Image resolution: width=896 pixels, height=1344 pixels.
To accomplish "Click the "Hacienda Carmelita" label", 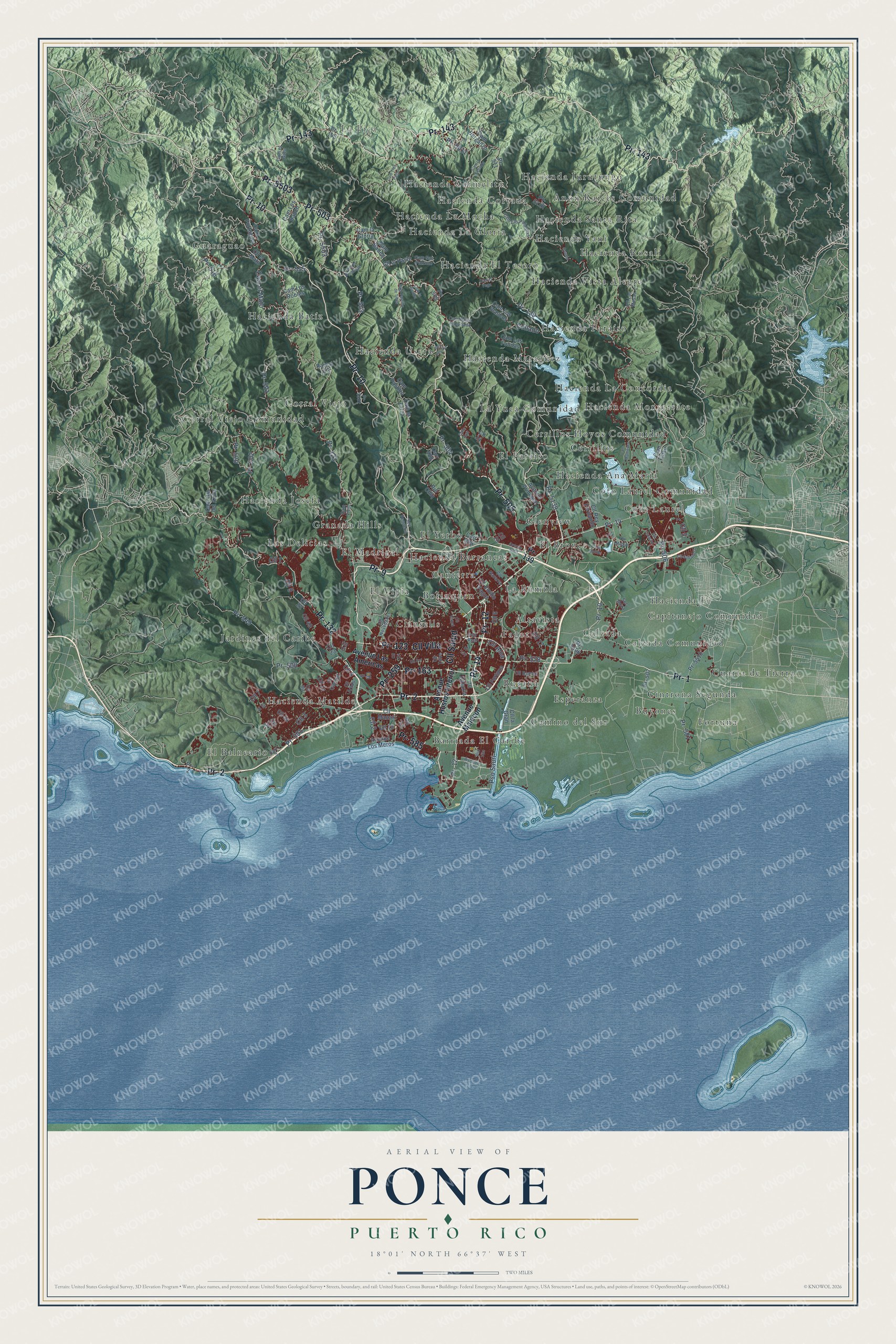I will point(454,184).
